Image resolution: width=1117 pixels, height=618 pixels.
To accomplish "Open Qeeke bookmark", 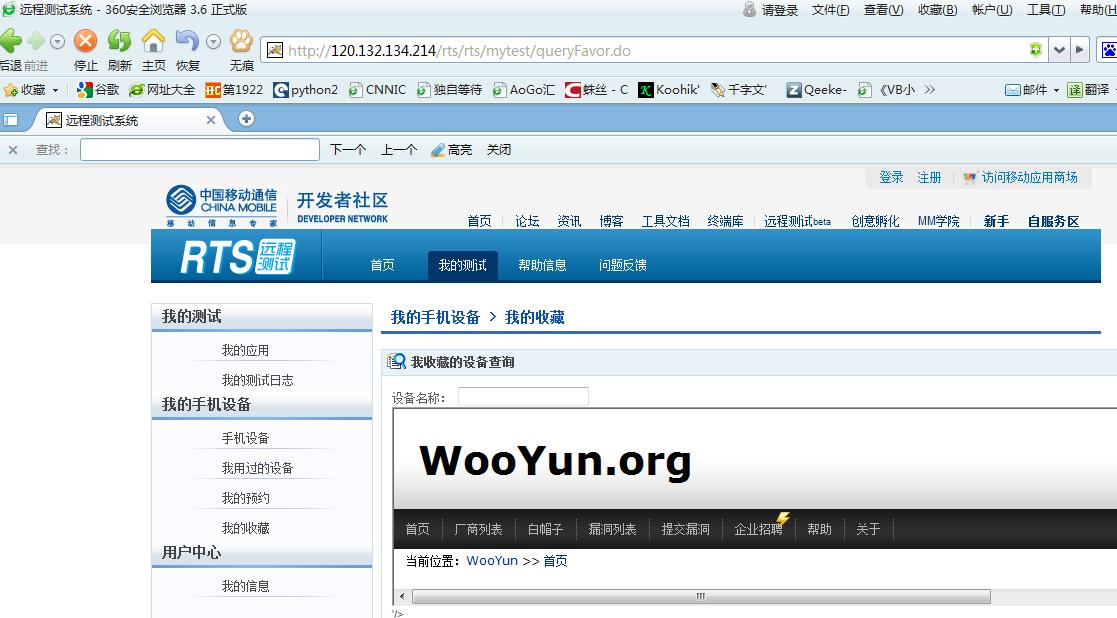I will pos(817,90).
